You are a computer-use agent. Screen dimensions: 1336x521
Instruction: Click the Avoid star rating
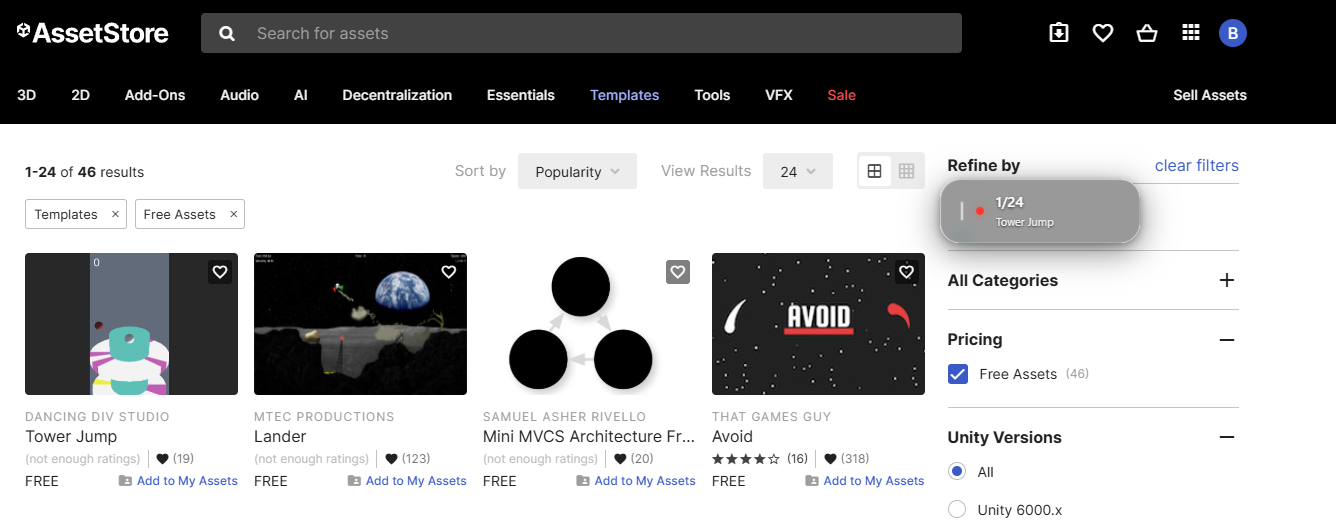pyautogui.click(x=746, y=459)
